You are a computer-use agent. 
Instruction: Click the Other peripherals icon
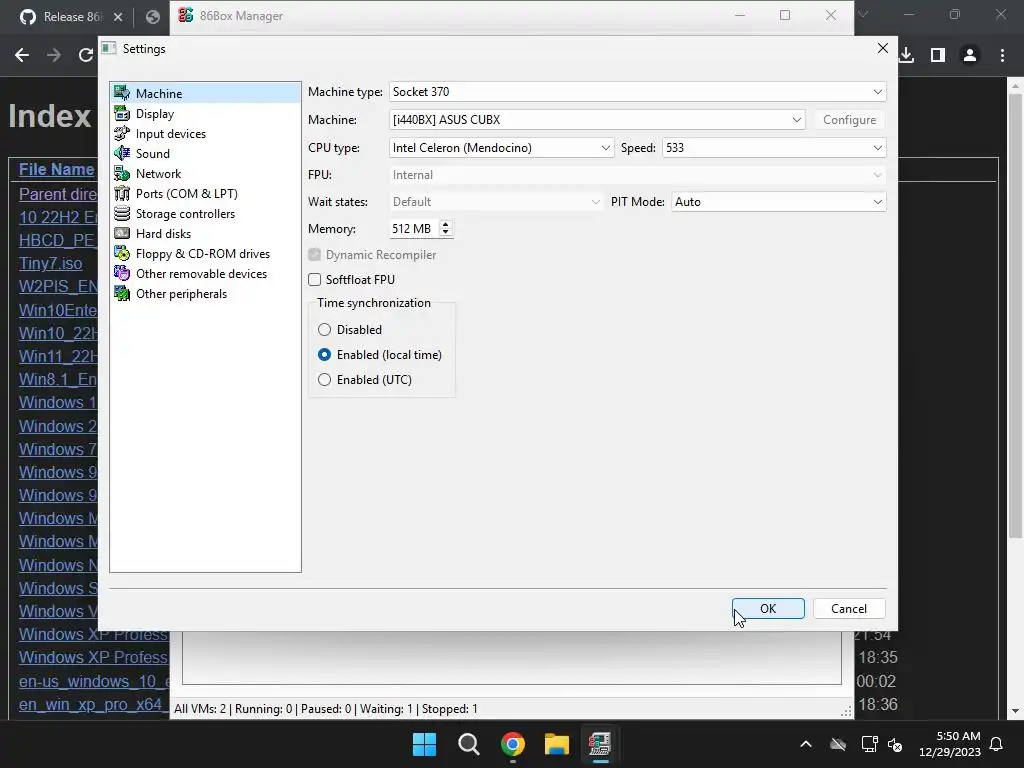click(122, 294)
